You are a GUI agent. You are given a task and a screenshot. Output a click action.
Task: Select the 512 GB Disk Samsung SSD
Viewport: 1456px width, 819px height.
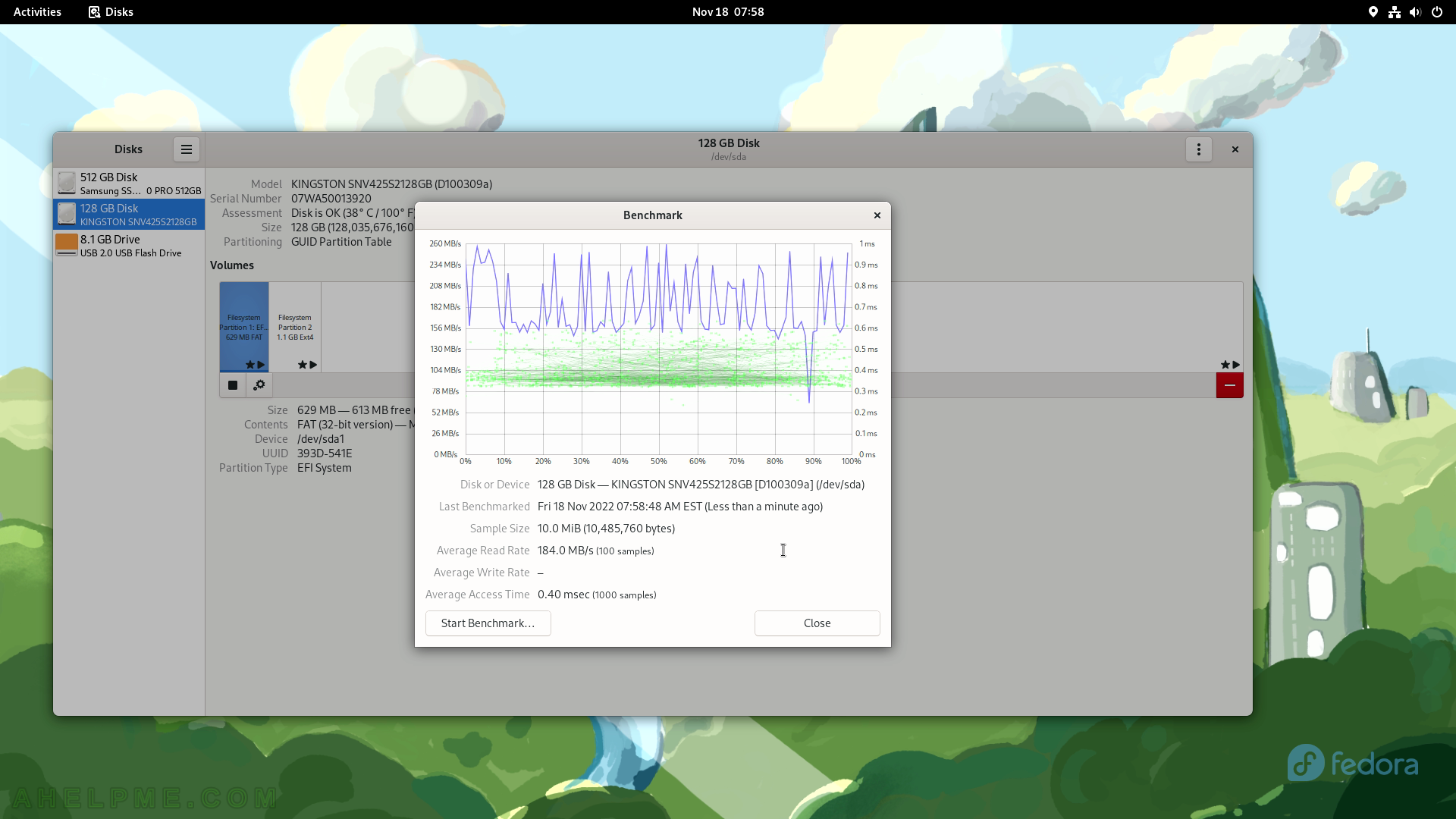[129, 184]
